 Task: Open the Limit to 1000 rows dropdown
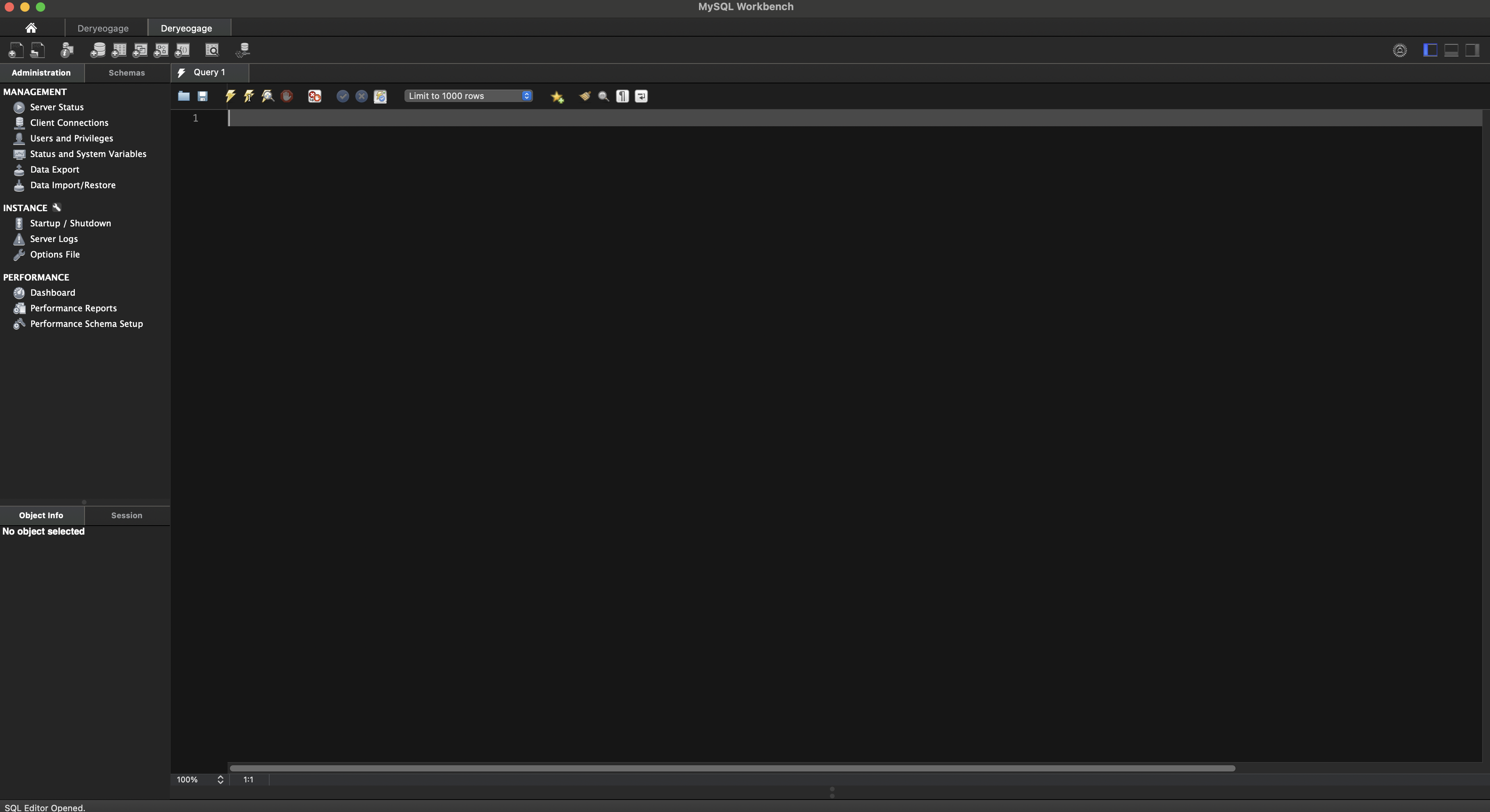pyautogui.click(x=468, y=96)
